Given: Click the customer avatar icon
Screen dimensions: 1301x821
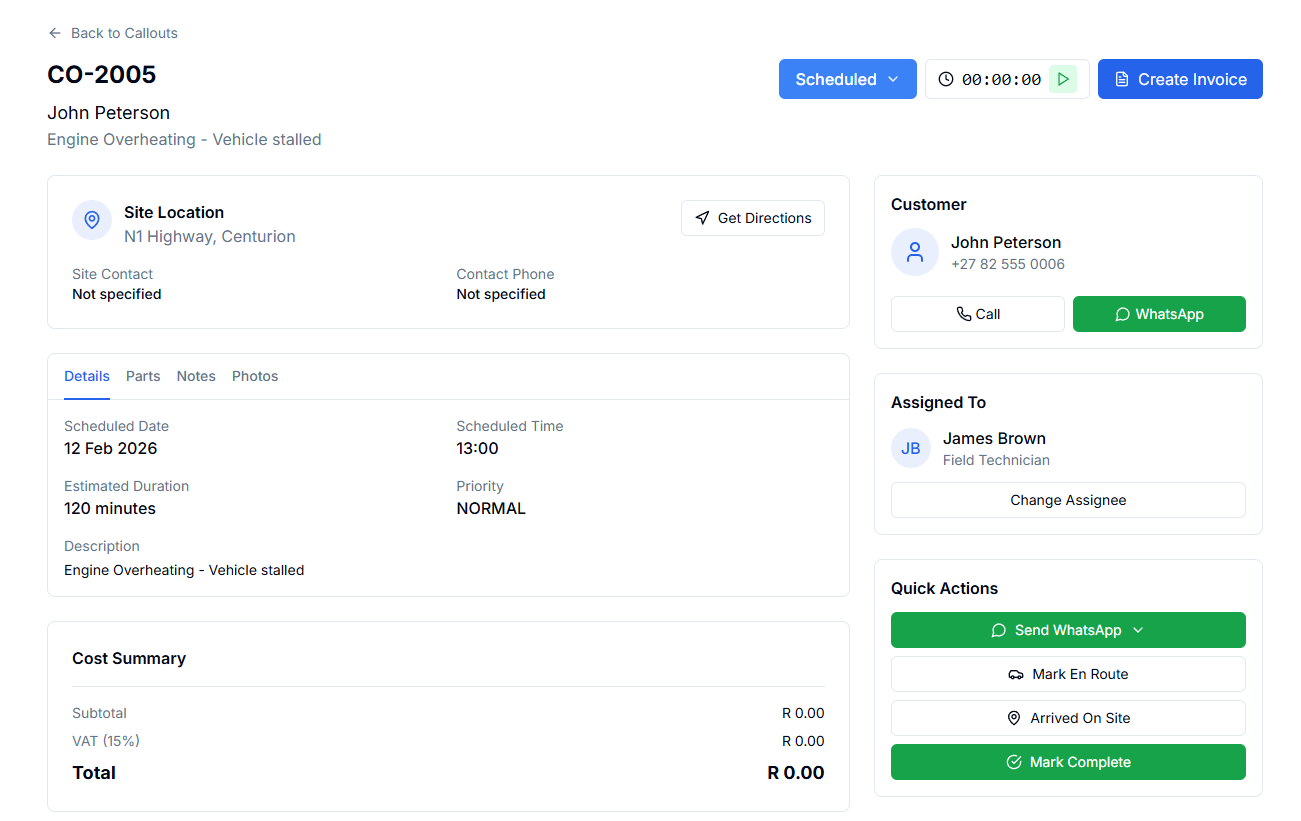Looking at the screenshot, I should (x=914, y=252).
